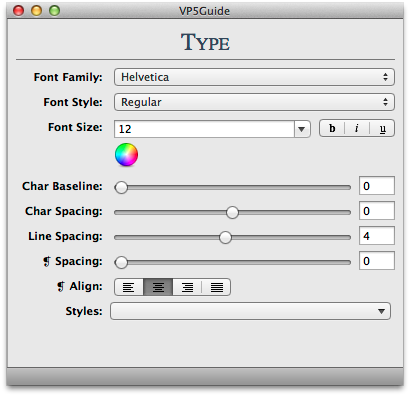Click the Char Spacing value field
This screenshot has width=410, height=396.
(377, 211)
